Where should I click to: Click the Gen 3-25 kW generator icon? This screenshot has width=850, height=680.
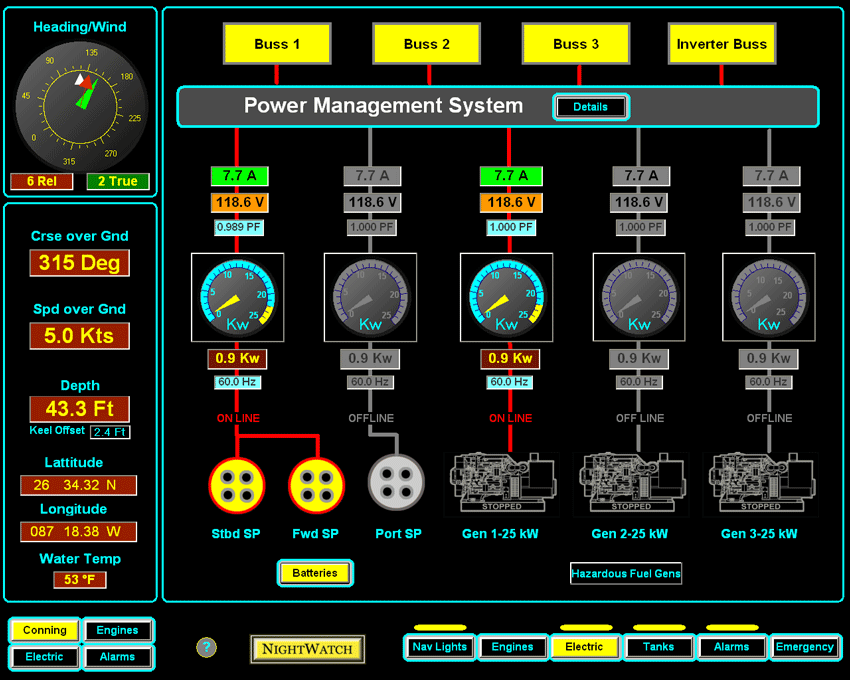tap(759, 483)
